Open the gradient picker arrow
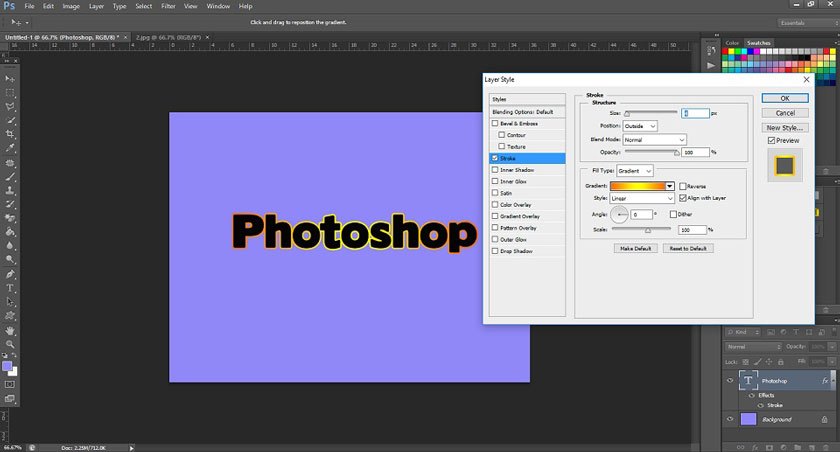This screenshot has width=840, height=452. 670,186
